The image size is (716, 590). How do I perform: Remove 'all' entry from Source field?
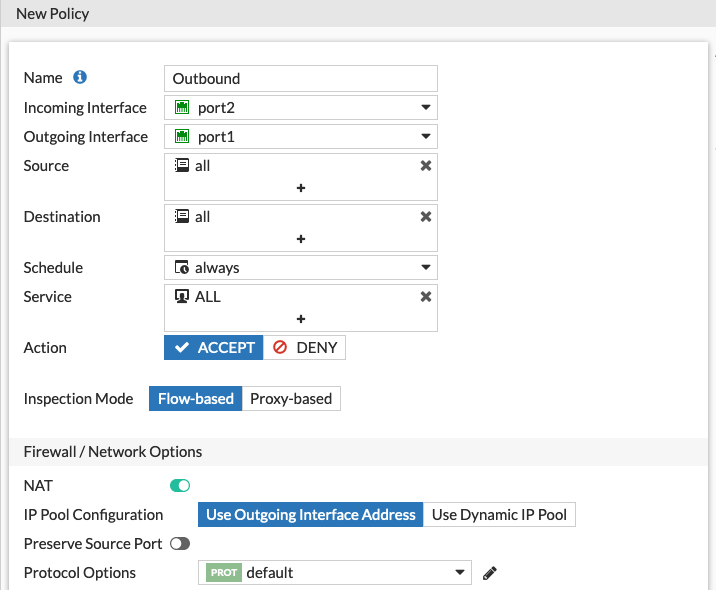point(426,166)
